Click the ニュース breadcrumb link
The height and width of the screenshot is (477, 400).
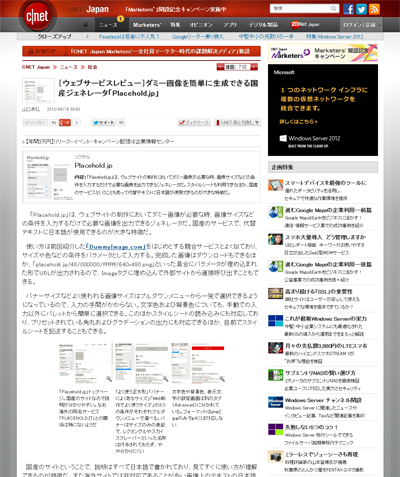pyautogui.click(x=69, y=67)
